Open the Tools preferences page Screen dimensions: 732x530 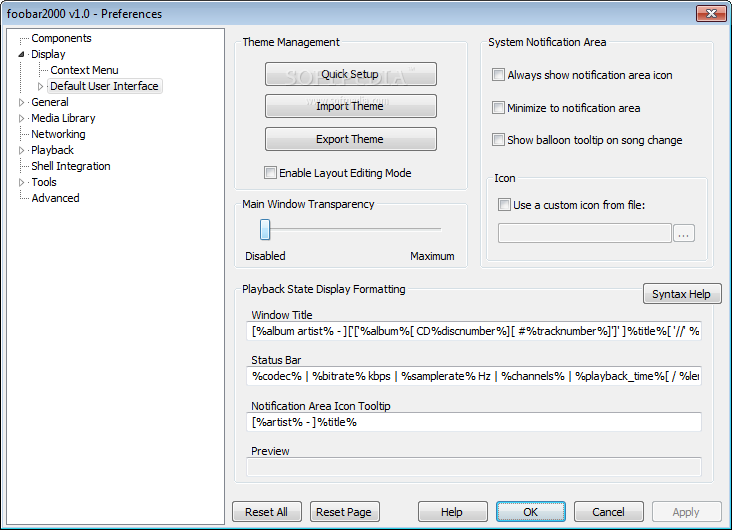44,182
